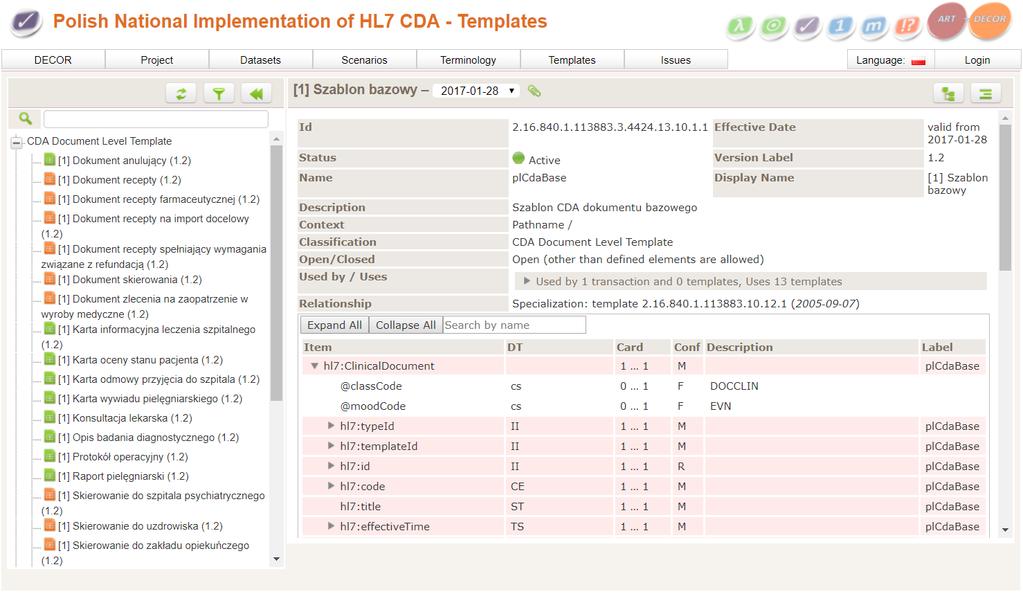Image resolution: width=1023 pixels, height=594 pixels.
Task: Open the Terminology menu
Action: 468,60
